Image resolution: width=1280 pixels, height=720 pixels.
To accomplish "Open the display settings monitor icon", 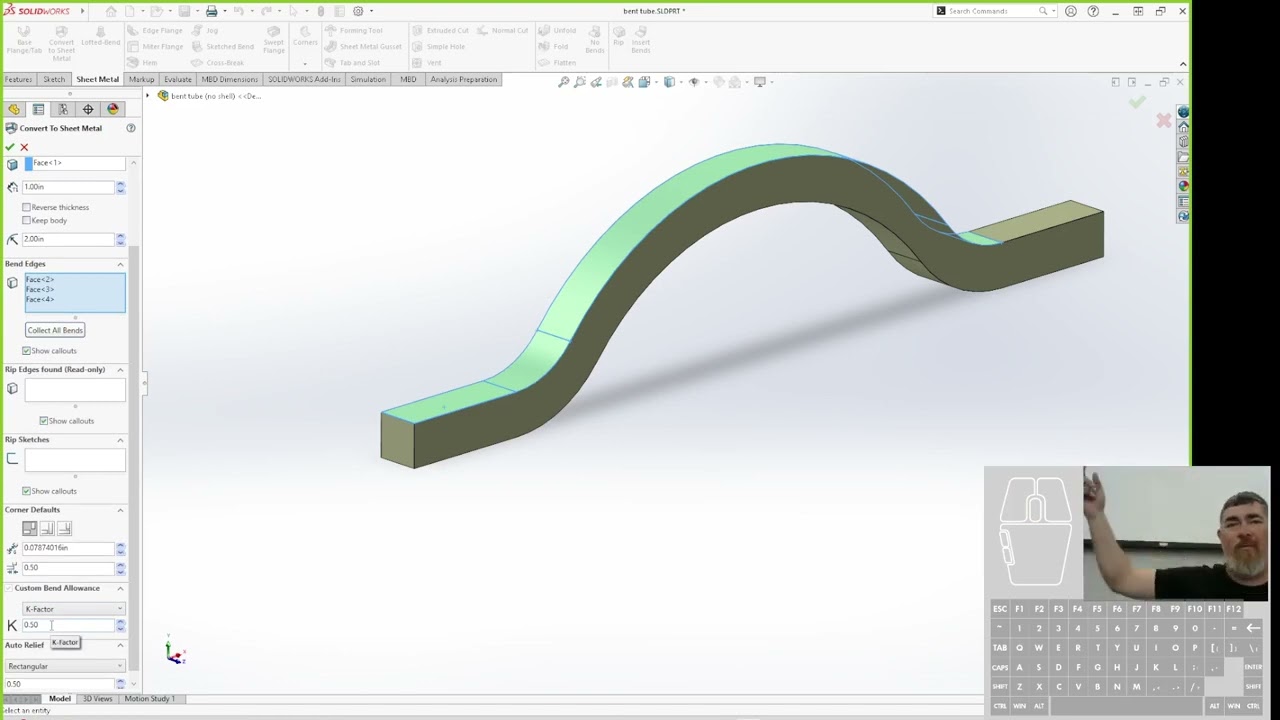I will 760,82.
